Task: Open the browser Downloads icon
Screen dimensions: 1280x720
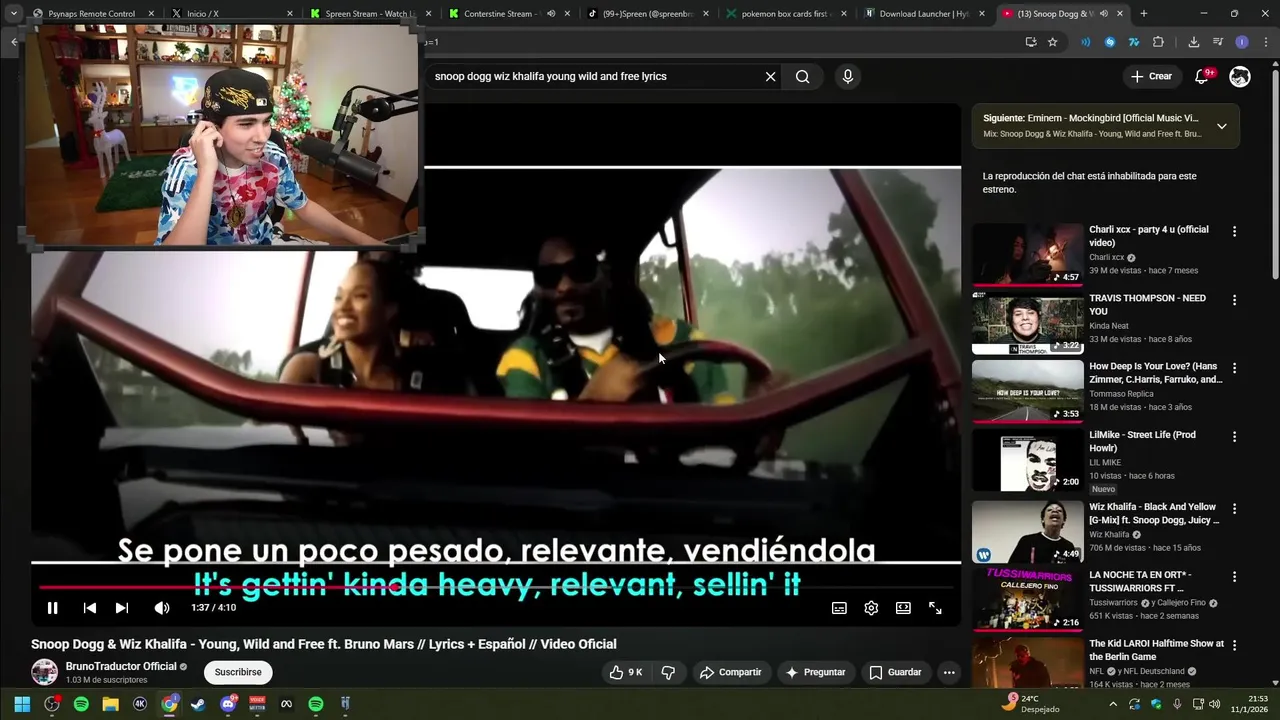Action: [x=1193, y=42]
